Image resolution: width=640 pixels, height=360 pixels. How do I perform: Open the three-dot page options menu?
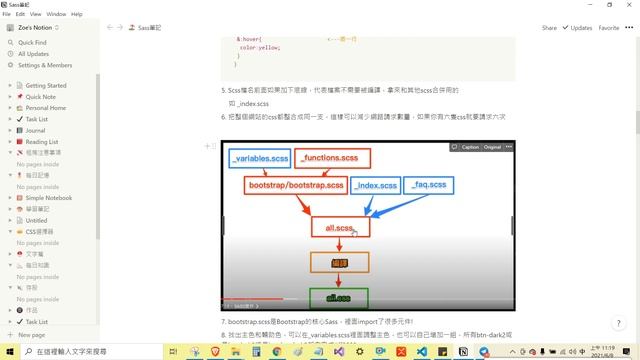click(x=629, y=27)
